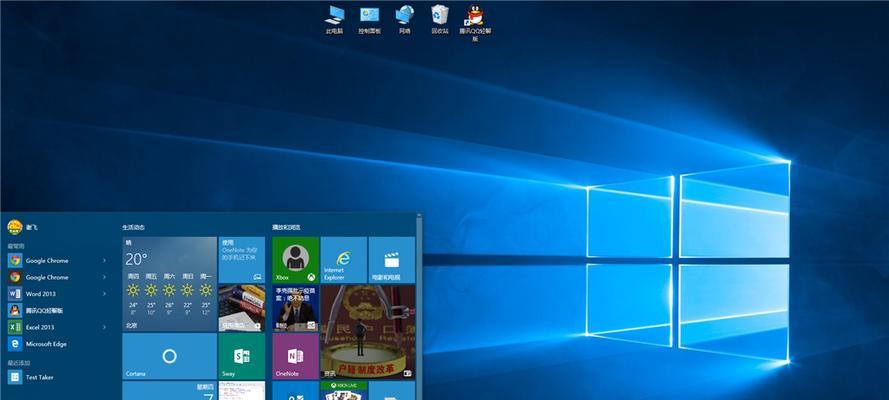This screenshot has width=889, height=400.
Task: Open 此电脑 (This PC) desktop icon
Action: click(x=335, y=20)
